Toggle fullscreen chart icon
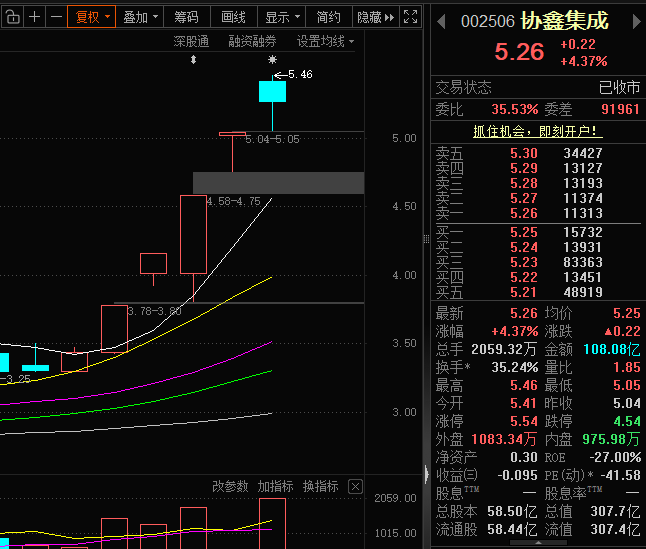This screenshot has width=646, height=549. (x=410, y=17)
